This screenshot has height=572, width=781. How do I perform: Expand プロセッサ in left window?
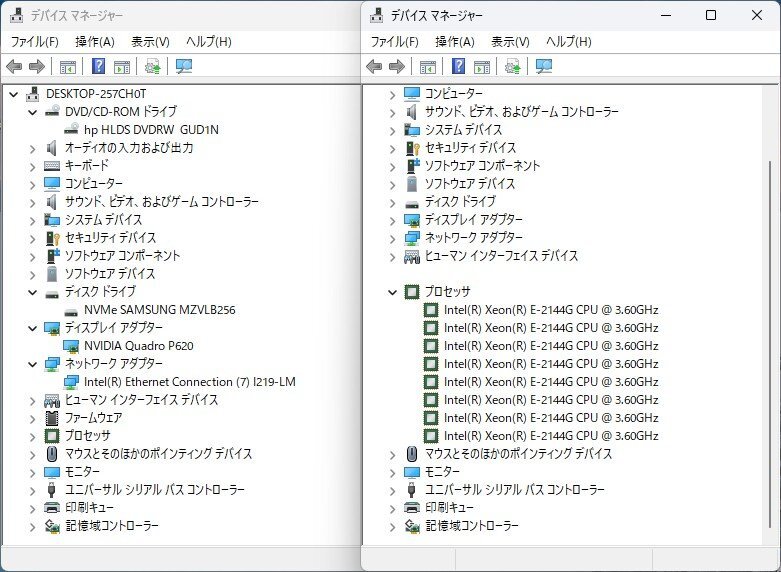coord(33,436)
